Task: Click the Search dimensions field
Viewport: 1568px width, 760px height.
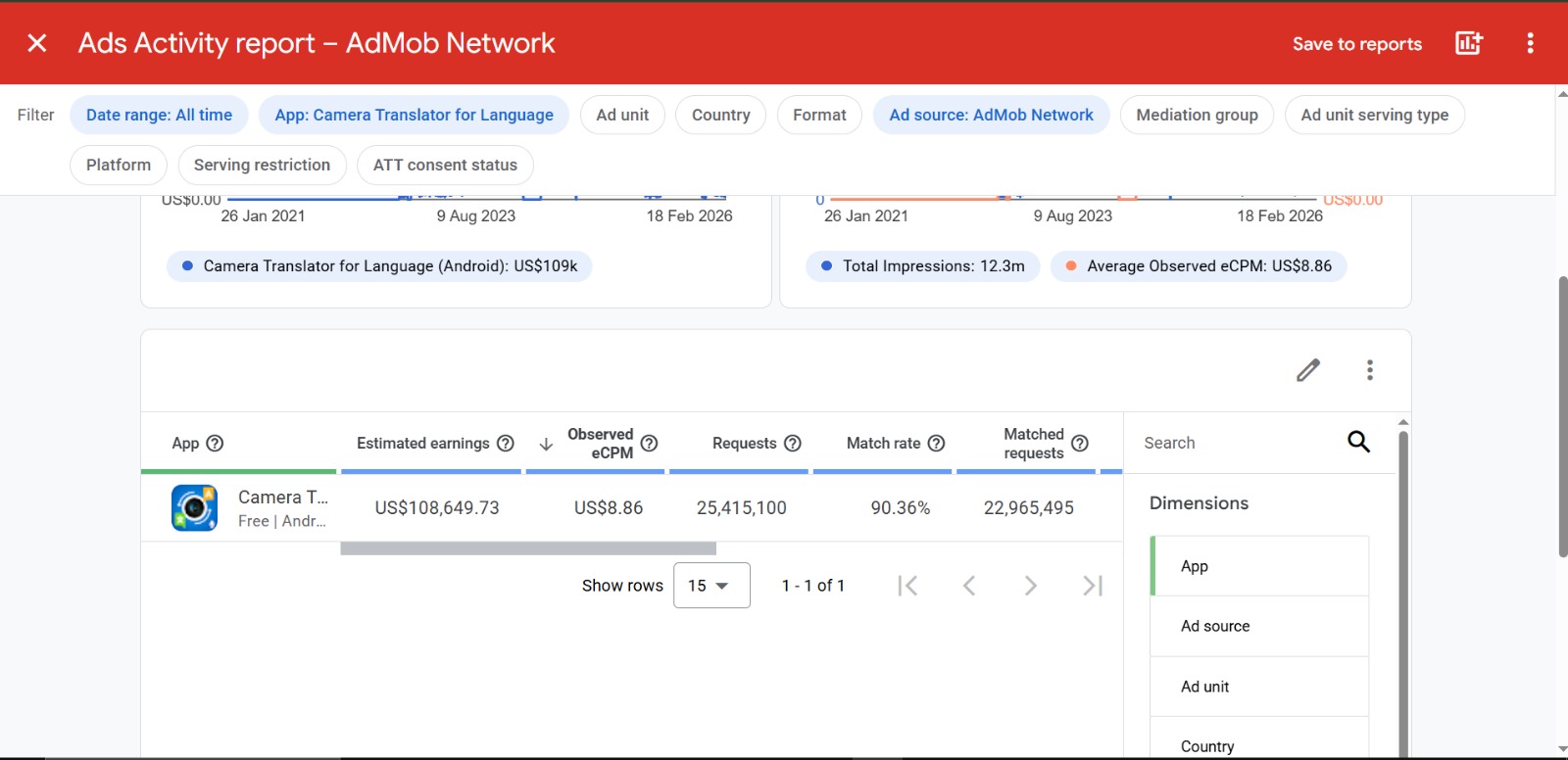Action: [1240, 443]
